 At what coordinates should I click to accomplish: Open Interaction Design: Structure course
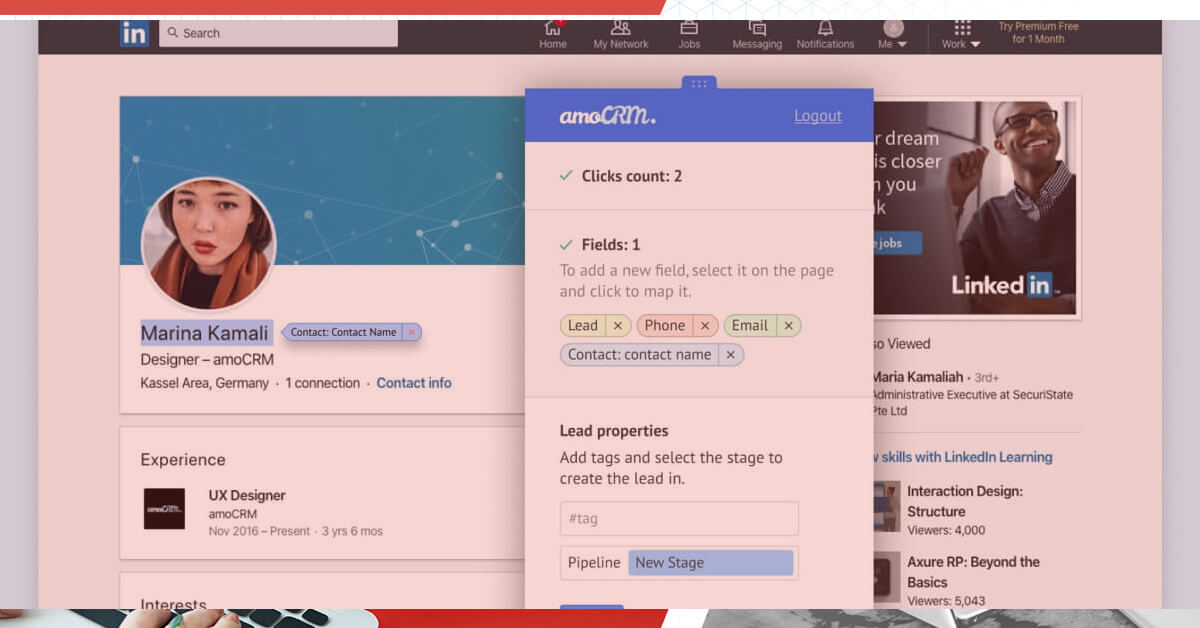coord(965,501)
